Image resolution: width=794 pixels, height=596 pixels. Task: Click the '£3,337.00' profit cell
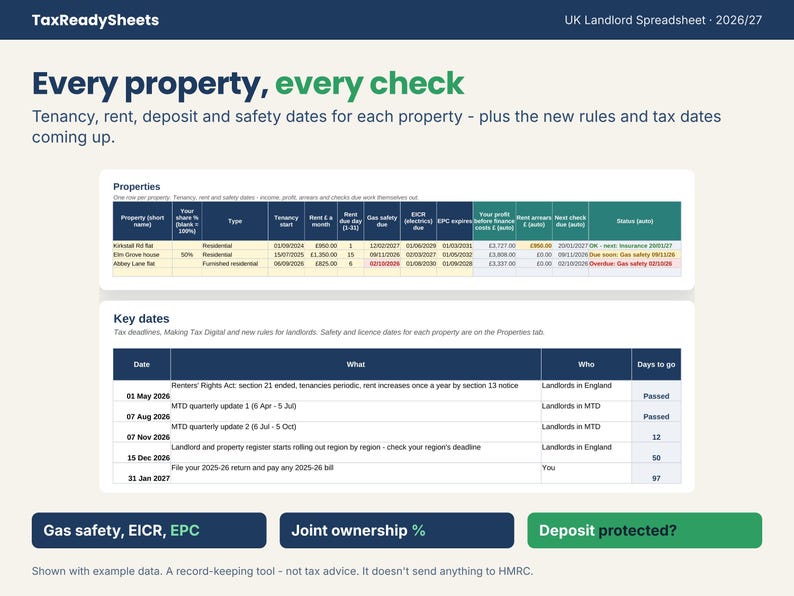point(494,264)
